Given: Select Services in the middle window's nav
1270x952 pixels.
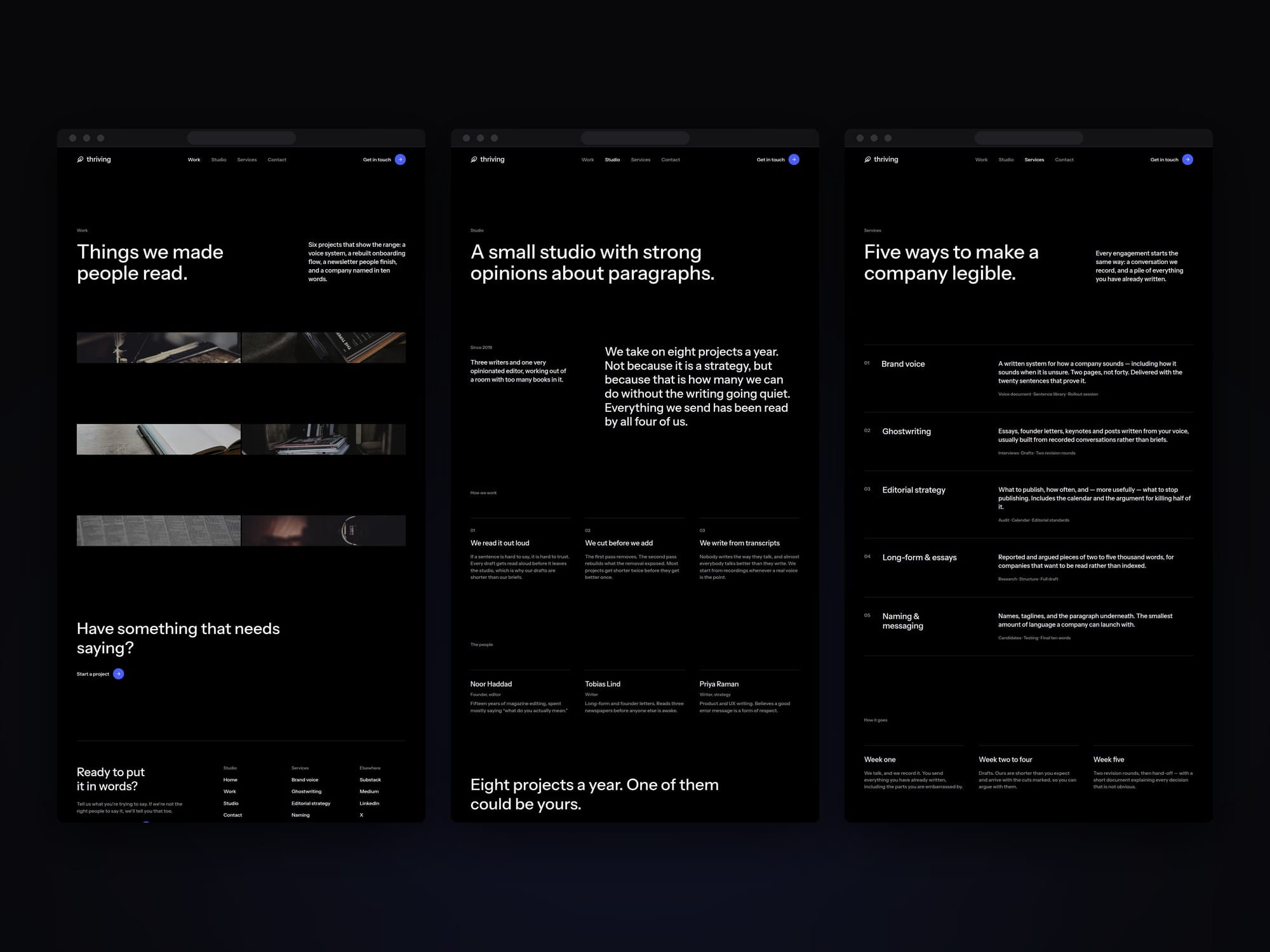Looking at the screenshot, I should click(x=641, y=160).
